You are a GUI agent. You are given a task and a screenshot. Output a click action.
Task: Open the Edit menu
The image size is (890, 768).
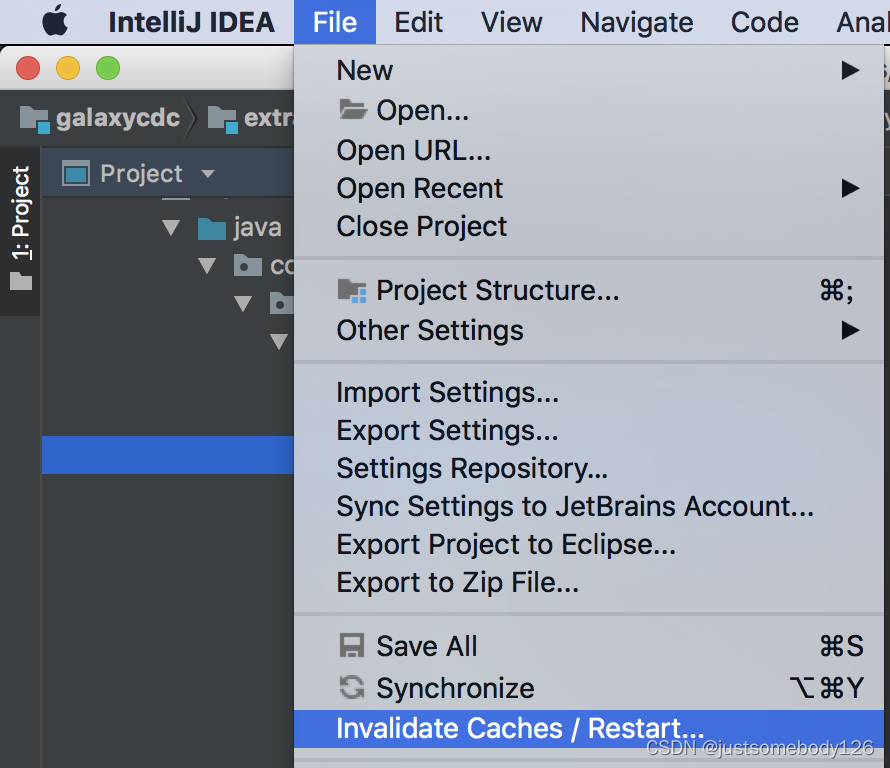tap(419, 22)
